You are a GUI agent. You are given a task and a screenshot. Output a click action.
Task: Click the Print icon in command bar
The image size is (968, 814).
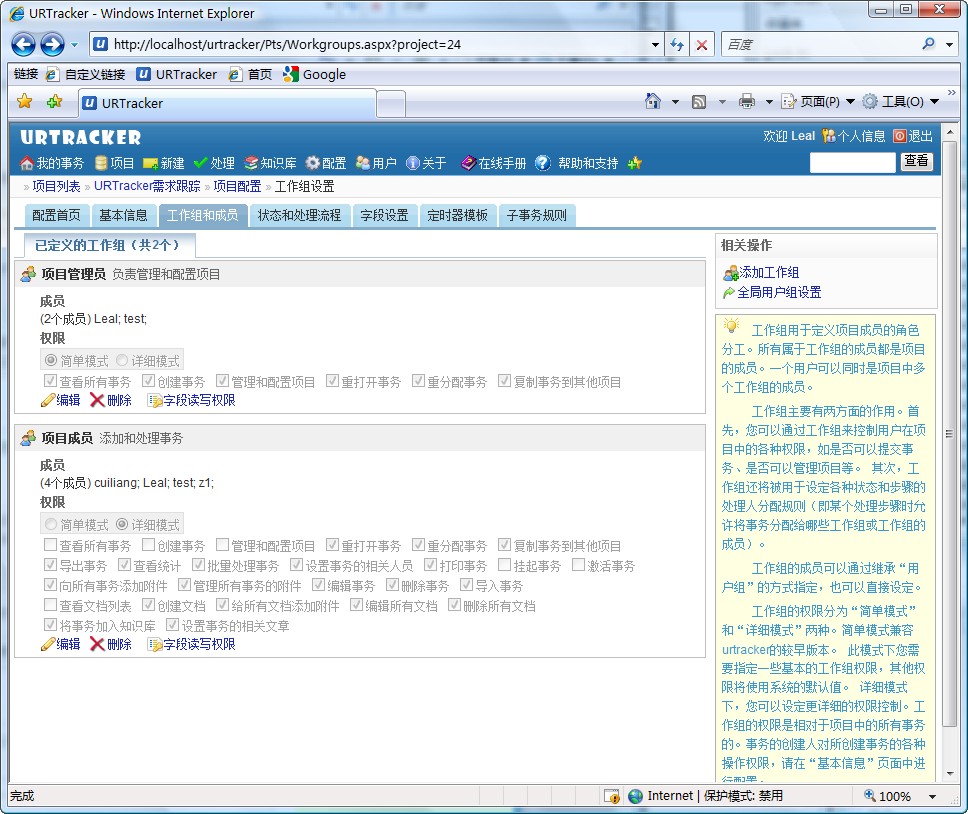747,101
